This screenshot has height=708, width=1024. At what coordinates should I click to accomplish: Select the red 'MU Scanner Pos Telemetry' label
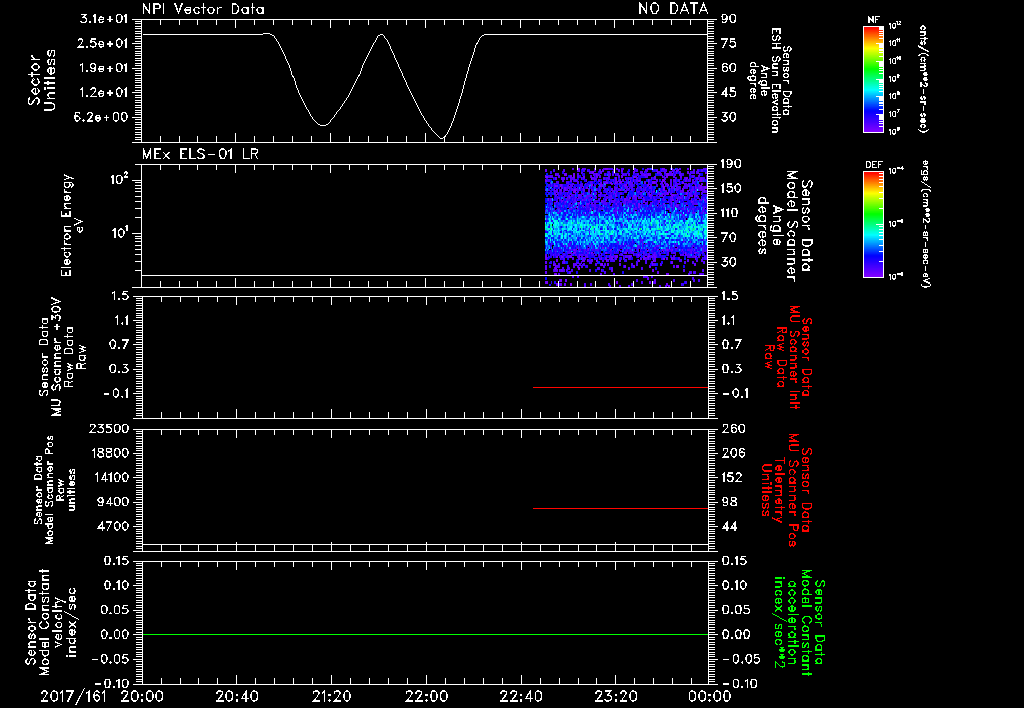point(786,491)
